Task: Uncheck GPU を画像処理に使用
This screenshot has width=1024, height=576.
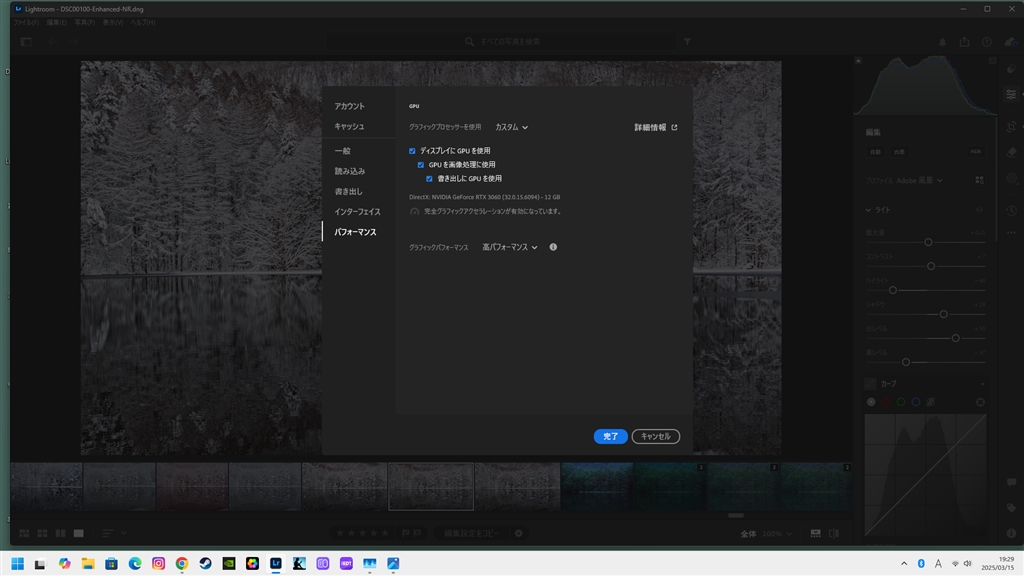Action: [421, 165]
